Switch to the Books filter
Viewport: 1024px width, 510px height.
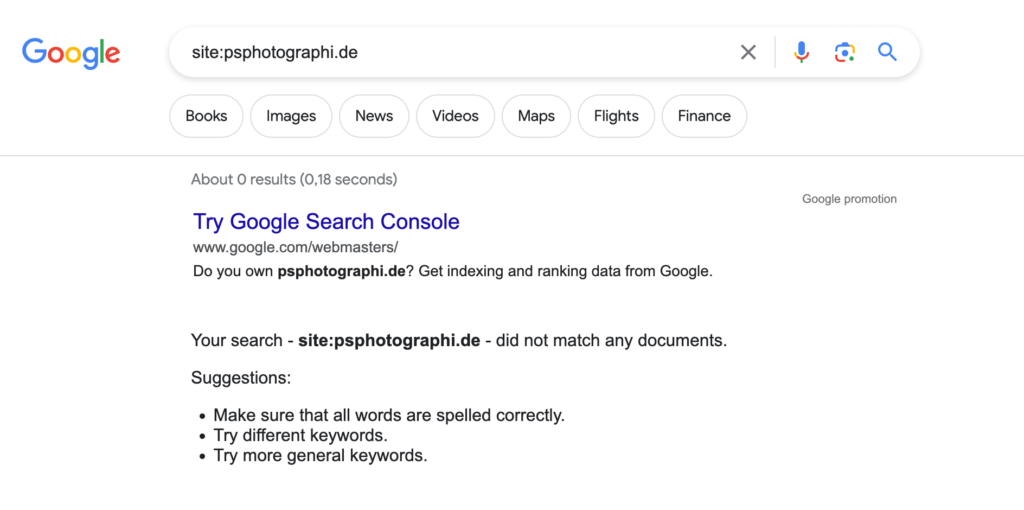coord(206,116)
